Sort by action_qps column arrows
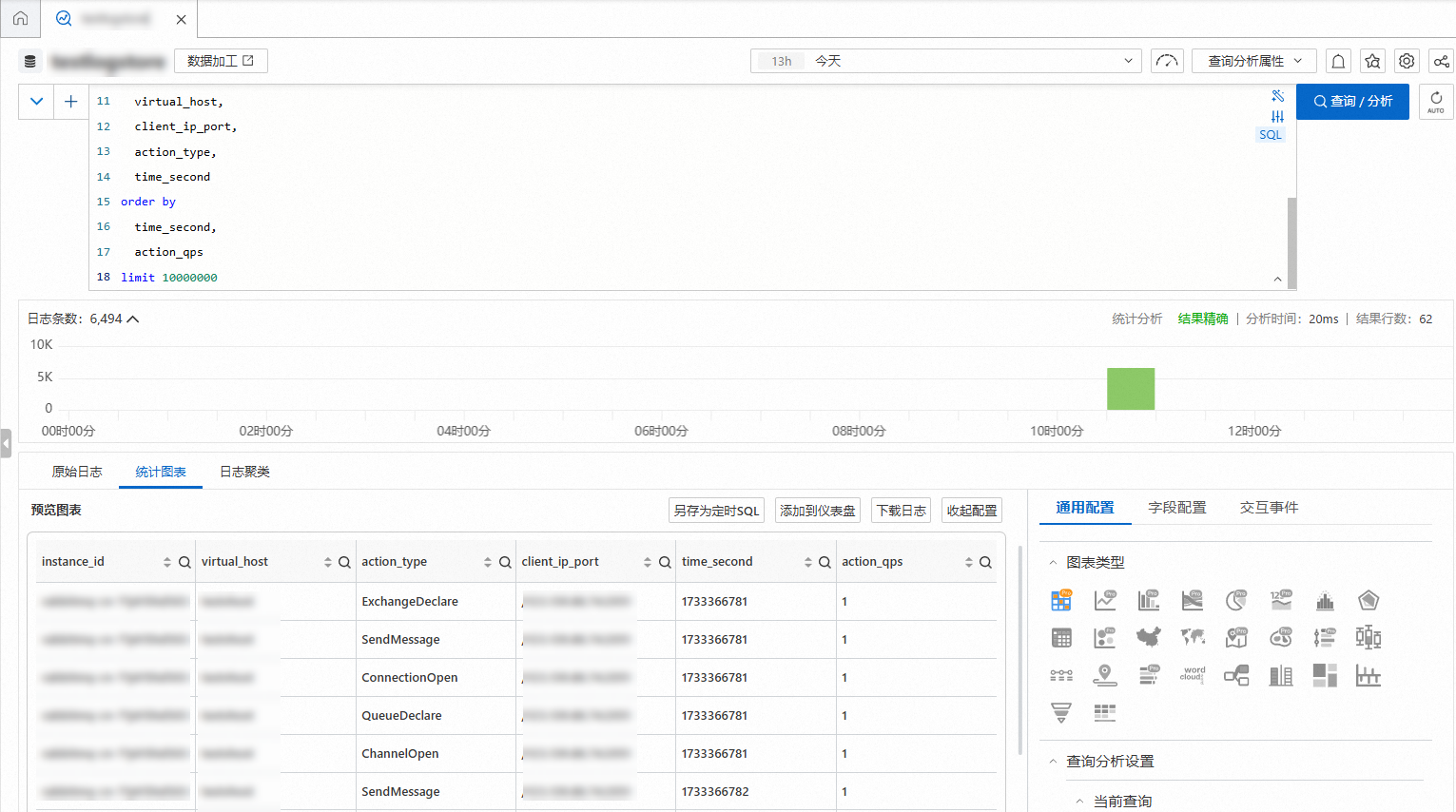The width and height of the screenshot is (1456, 812). (969, 562)
